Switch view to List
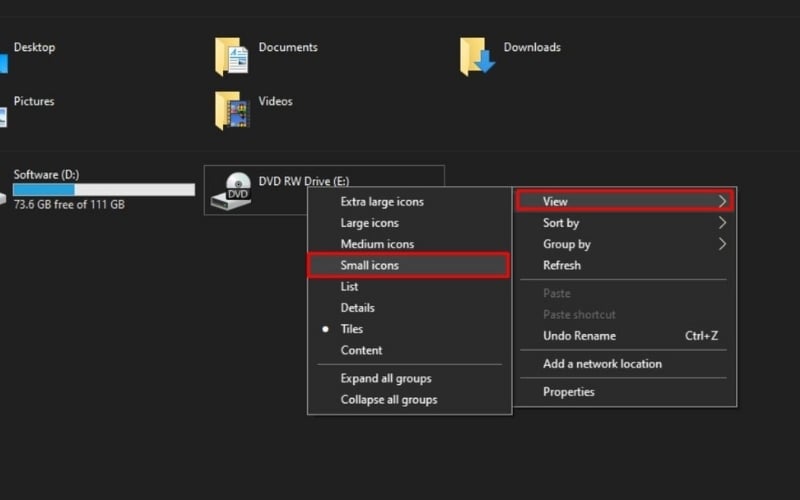Screen dimensions: 800x500 [409, 287]
